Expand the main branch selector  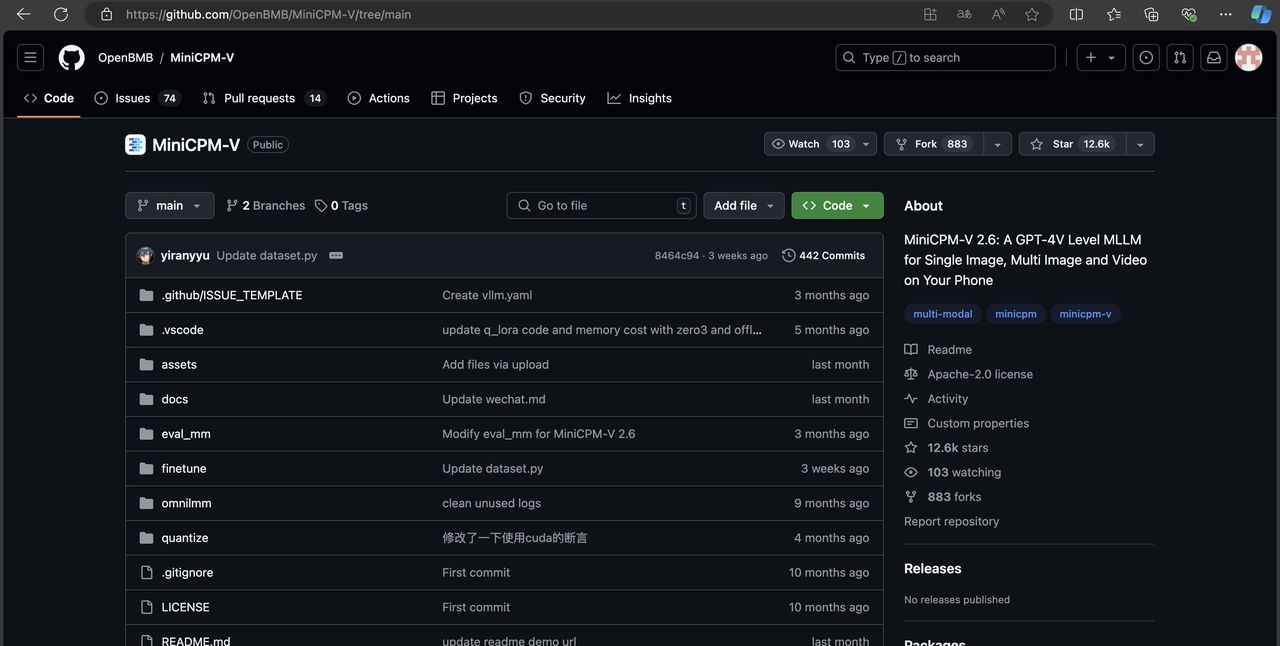pyautogui.click(x=169, y=206)
